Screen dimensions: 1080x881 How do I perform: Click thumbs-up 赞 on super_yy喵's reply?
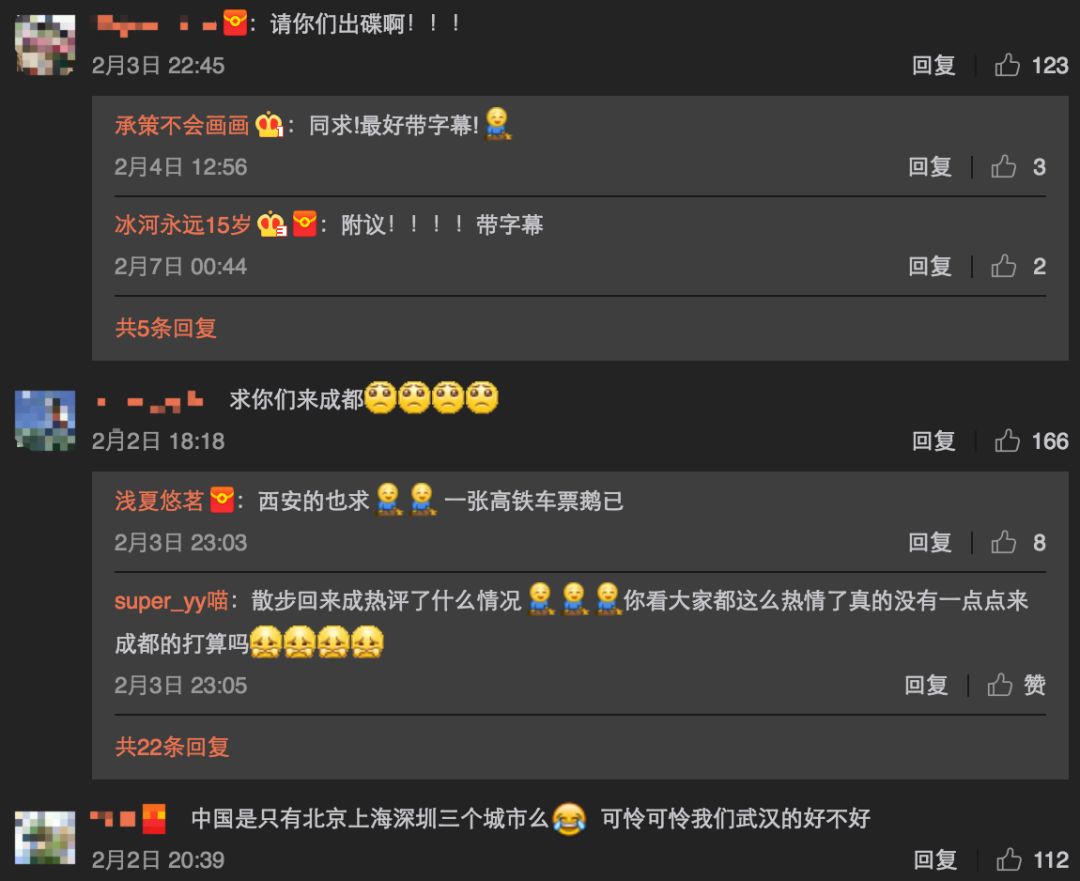click(x=1017, y=685)
